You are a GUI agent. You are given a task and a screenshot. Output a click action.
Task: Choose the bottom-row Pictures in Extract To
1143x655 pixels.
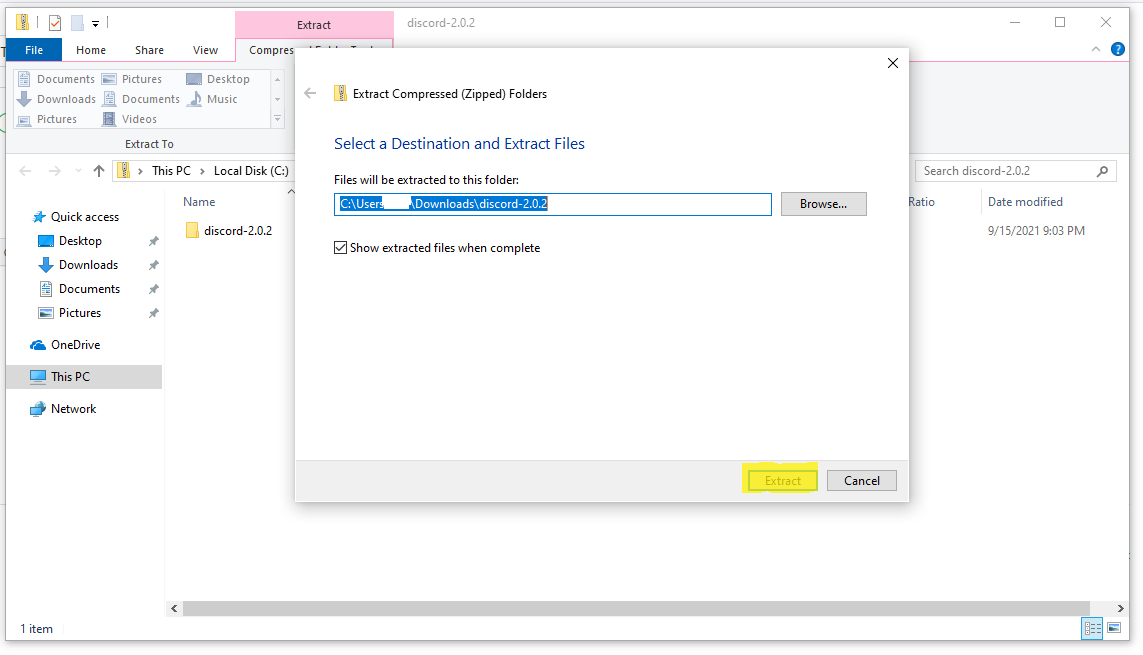pyautogui.click(x=47, y=119)
